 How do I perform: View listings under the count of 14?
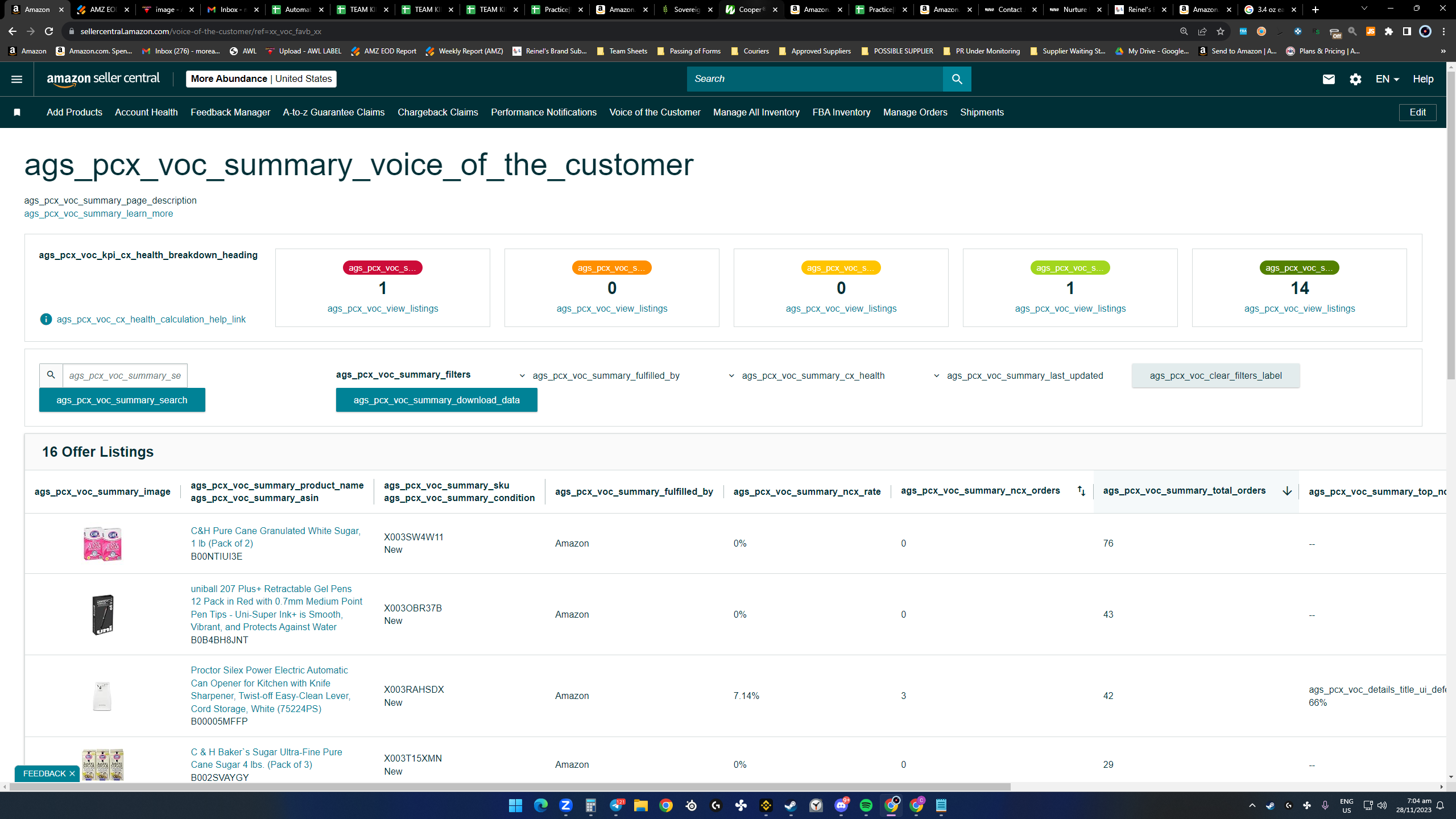click(1299, 308)
